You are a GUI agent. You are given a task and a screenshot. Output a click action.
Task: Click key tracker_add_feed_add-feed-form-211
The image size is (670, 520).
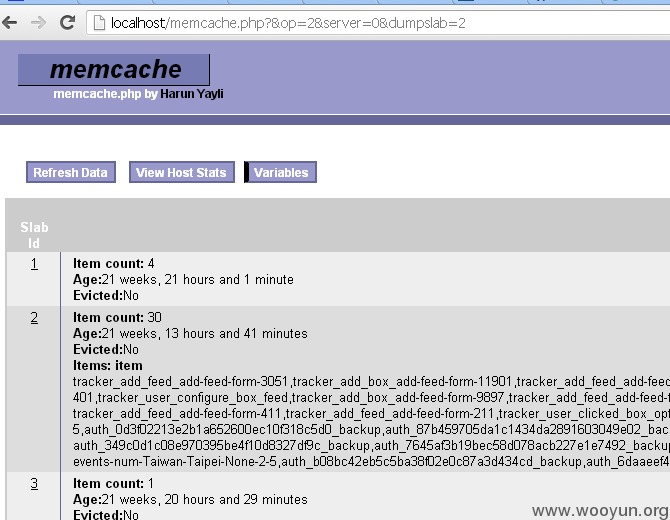coord(390,414)
